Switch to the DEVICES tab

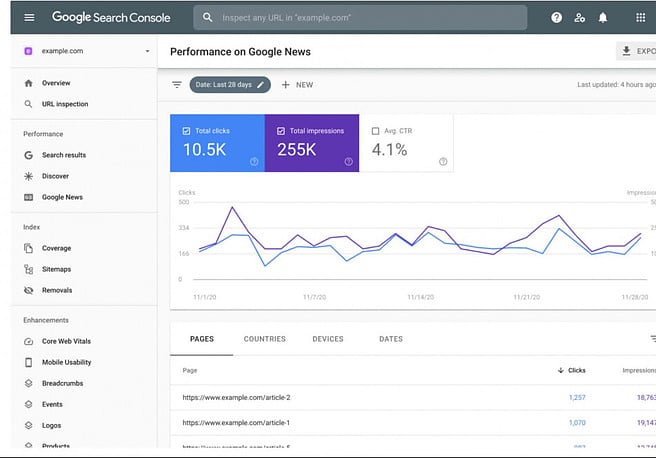[x=328, y=339]
